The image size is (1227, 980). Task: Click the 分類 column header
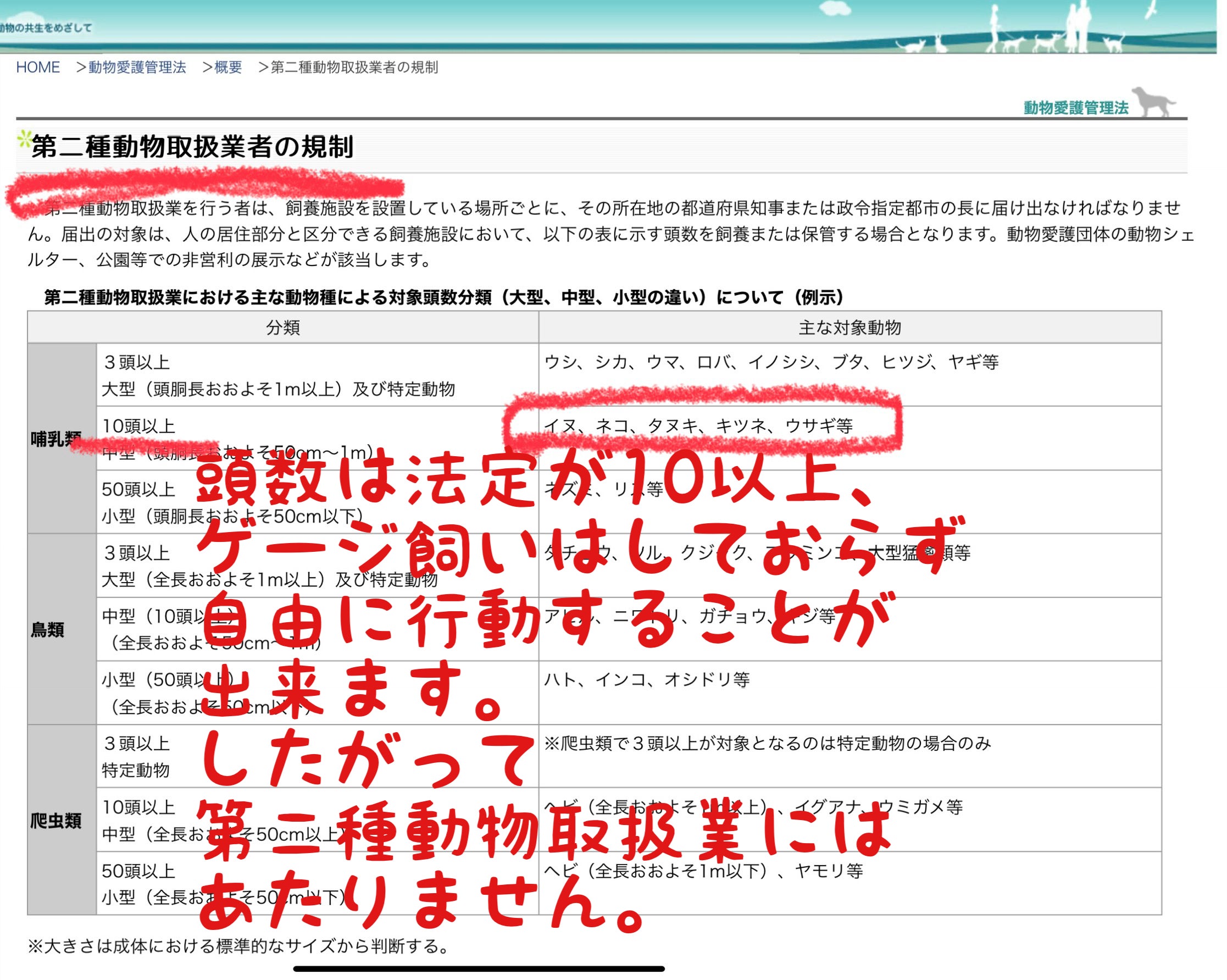(283, 327)
